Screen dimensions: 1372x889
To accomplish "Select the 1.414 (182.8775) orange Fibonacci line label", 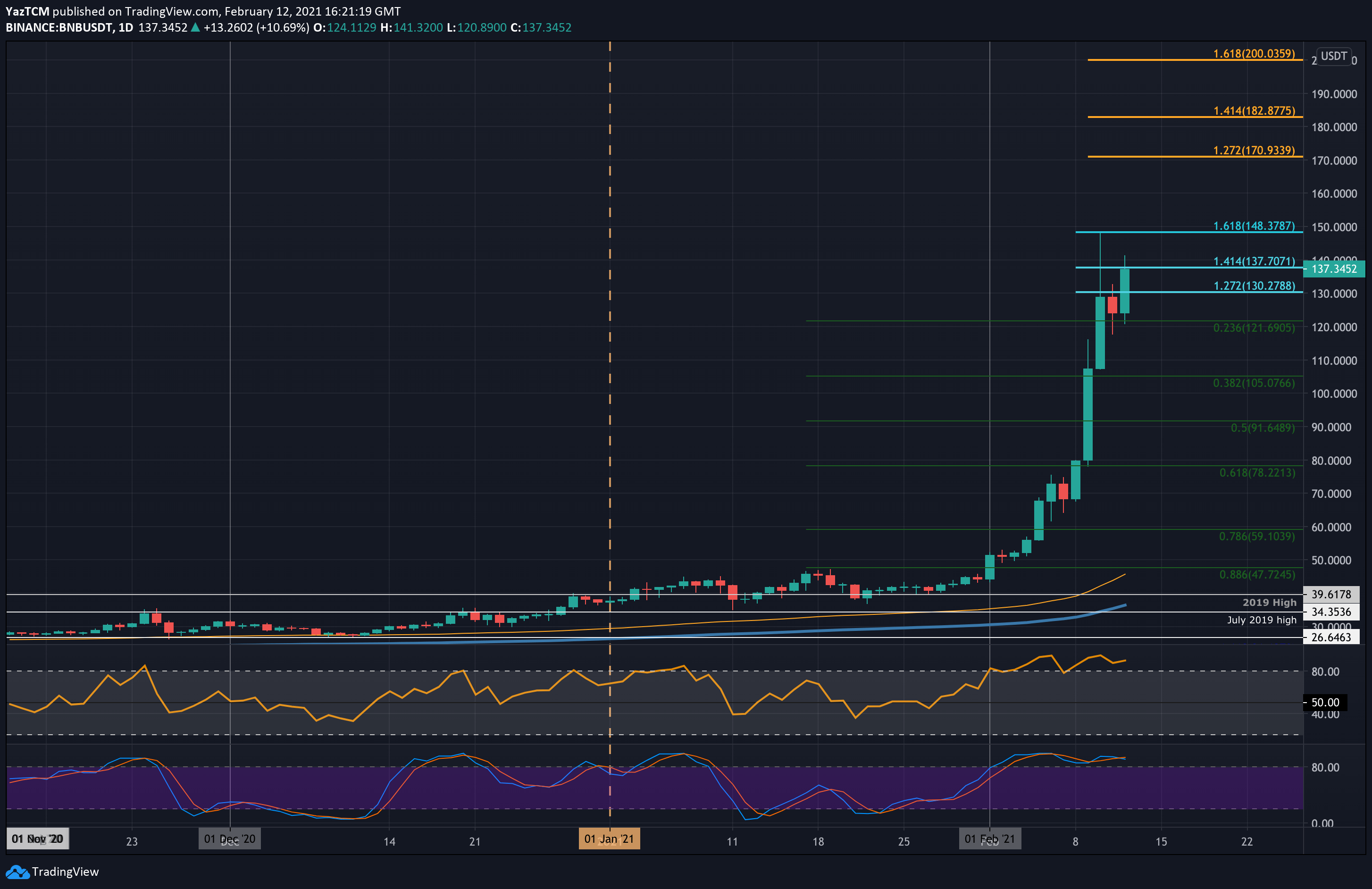I will click(x=1254, y=111).
